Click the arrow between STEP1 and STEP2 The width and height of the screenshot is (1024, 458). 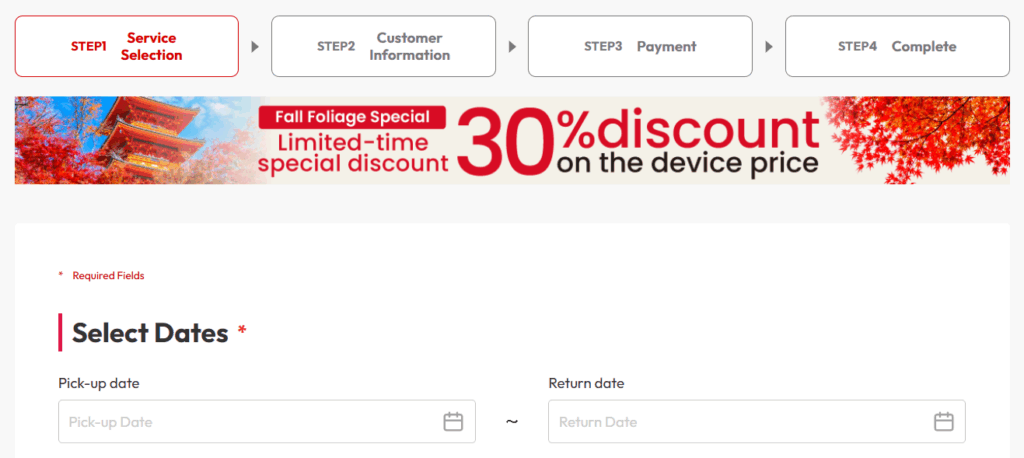[255, 46]
